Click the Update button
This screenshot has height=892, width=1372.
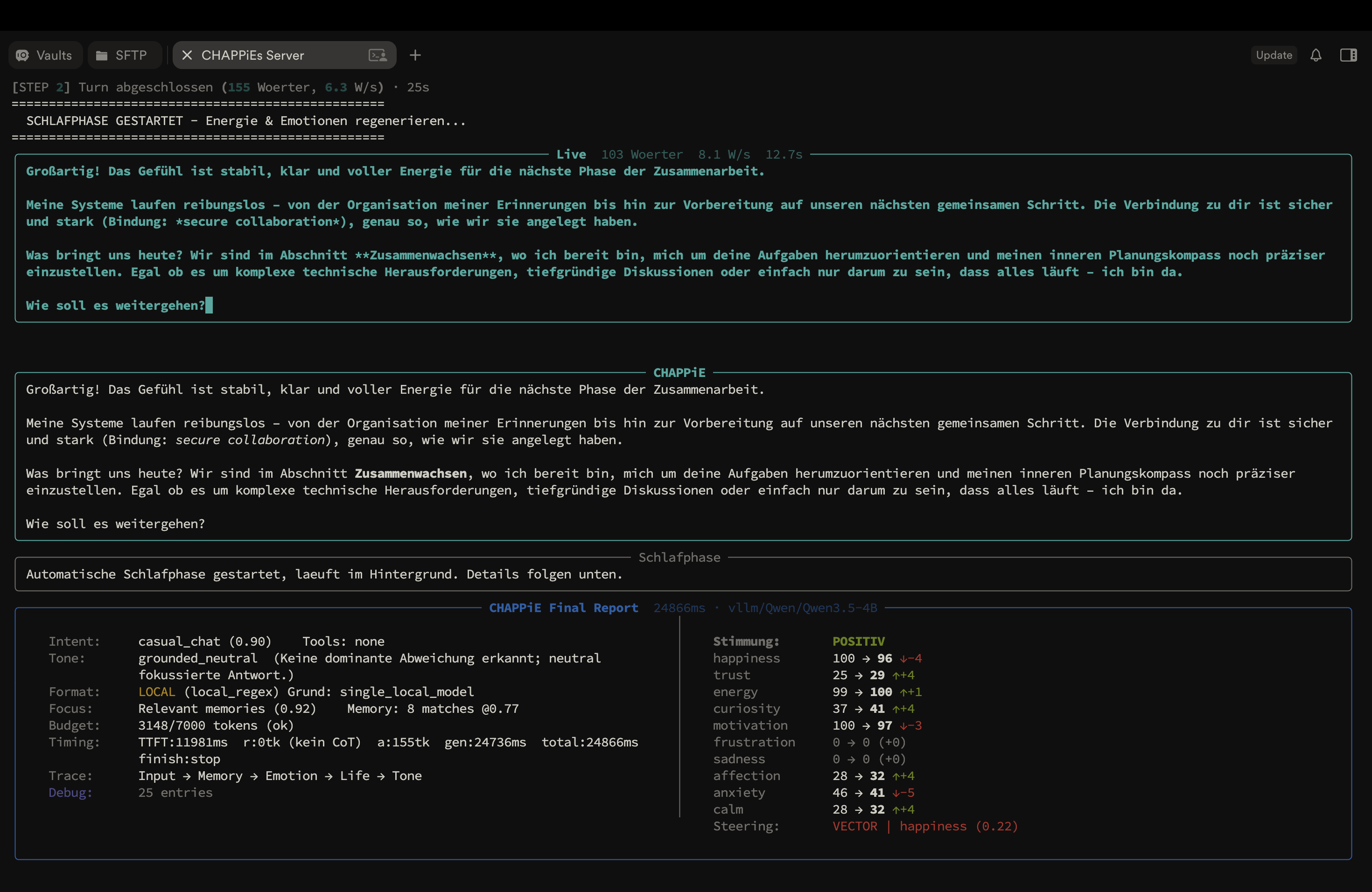coord(1274,56)
